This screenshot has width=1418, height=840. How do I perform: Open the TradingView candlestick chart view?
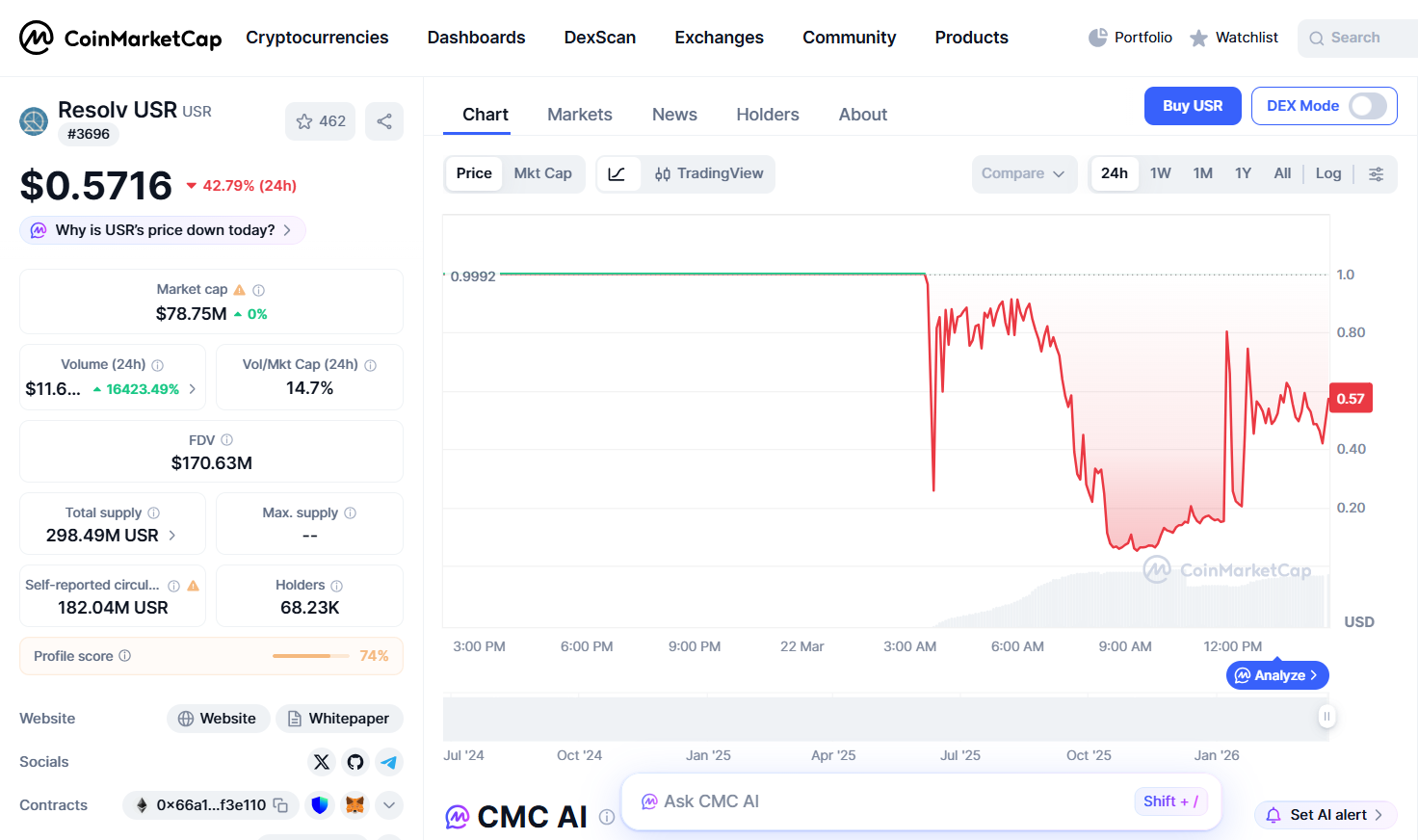[709, 173]
